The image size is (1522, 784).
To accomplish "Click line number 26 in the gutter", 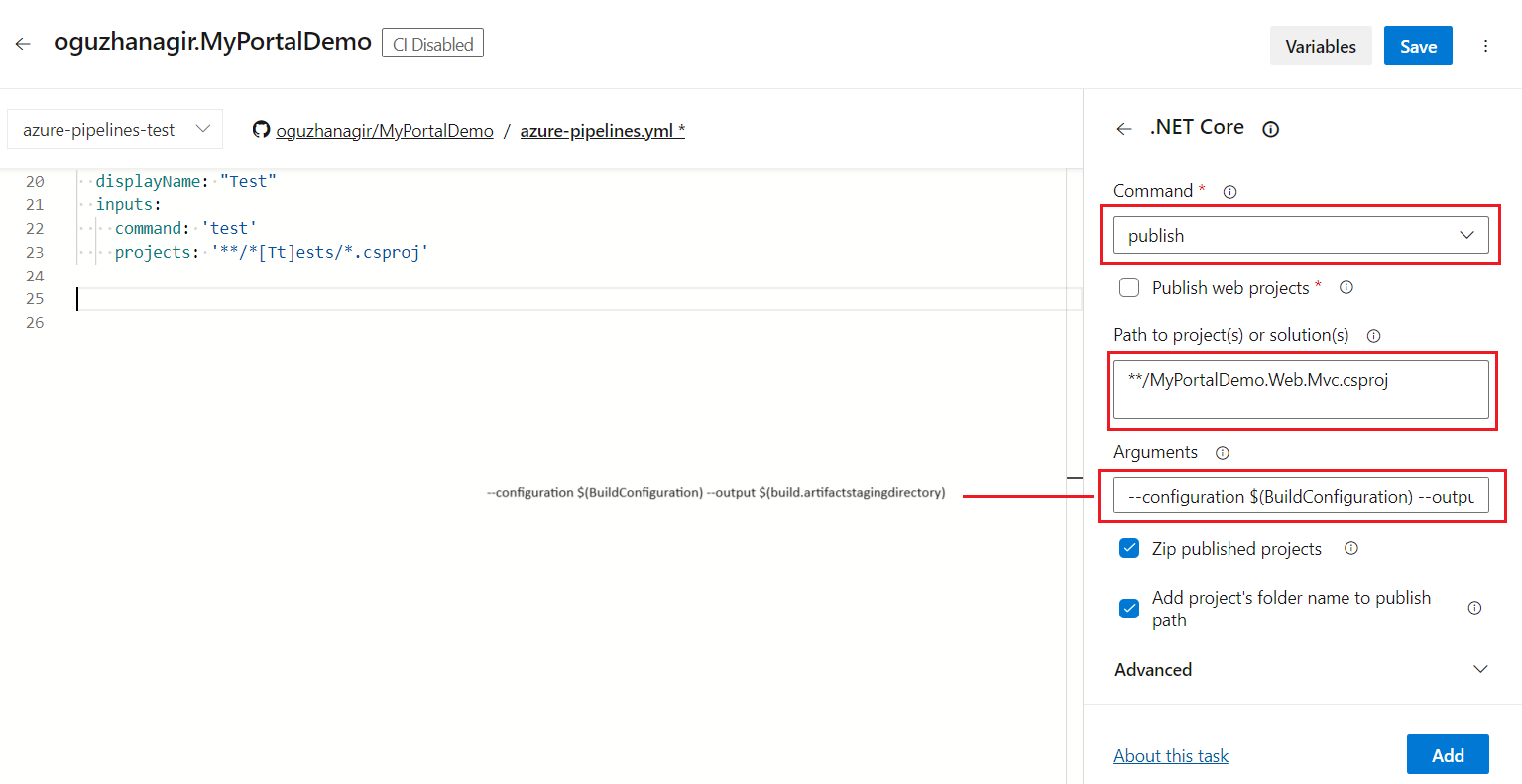I will (35, 323).
